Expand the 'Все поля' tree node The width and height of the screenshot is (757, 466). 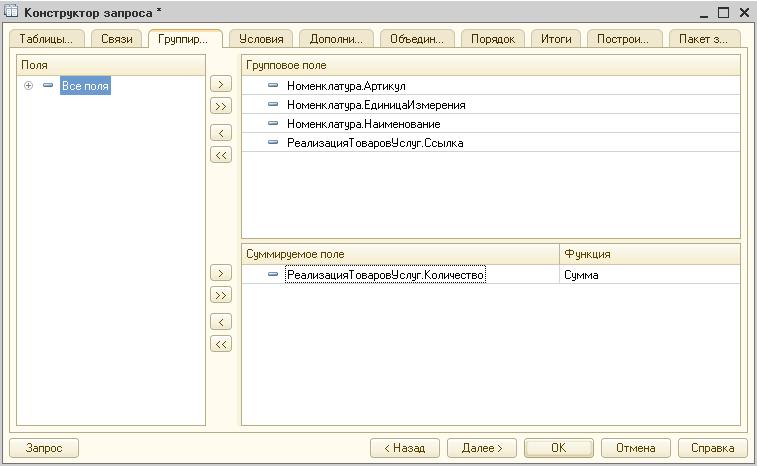[29, 86]
